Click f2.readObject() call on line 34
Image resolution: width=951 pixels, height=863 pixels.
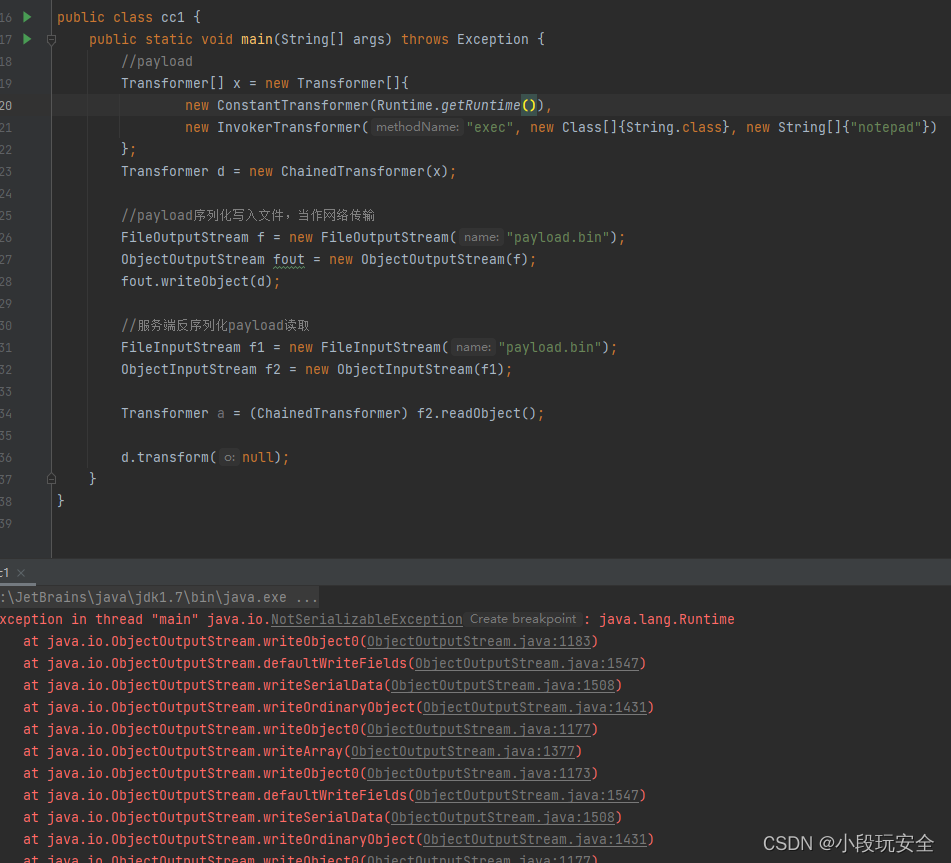pos(477,414)
